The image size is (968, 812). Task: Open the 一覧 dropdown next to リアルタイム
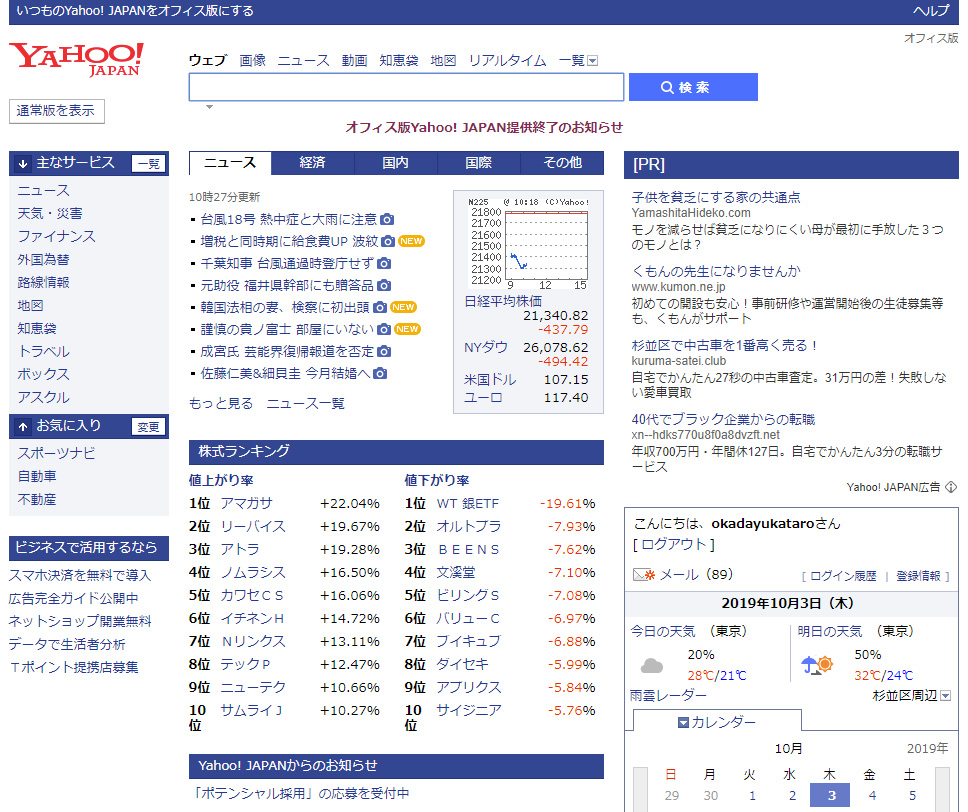click(590, 60)
